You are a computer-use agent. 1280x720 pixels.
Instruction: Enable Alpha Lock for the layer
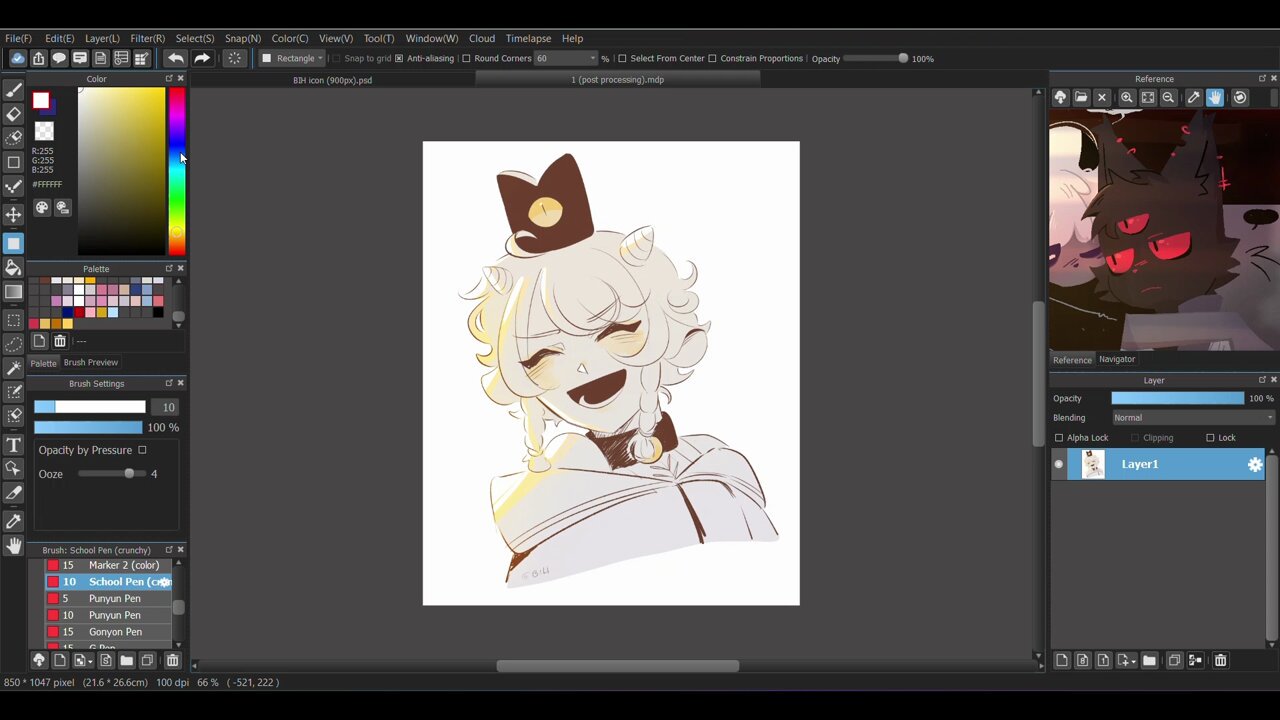pyautogui.click(x=1059, y=438)
